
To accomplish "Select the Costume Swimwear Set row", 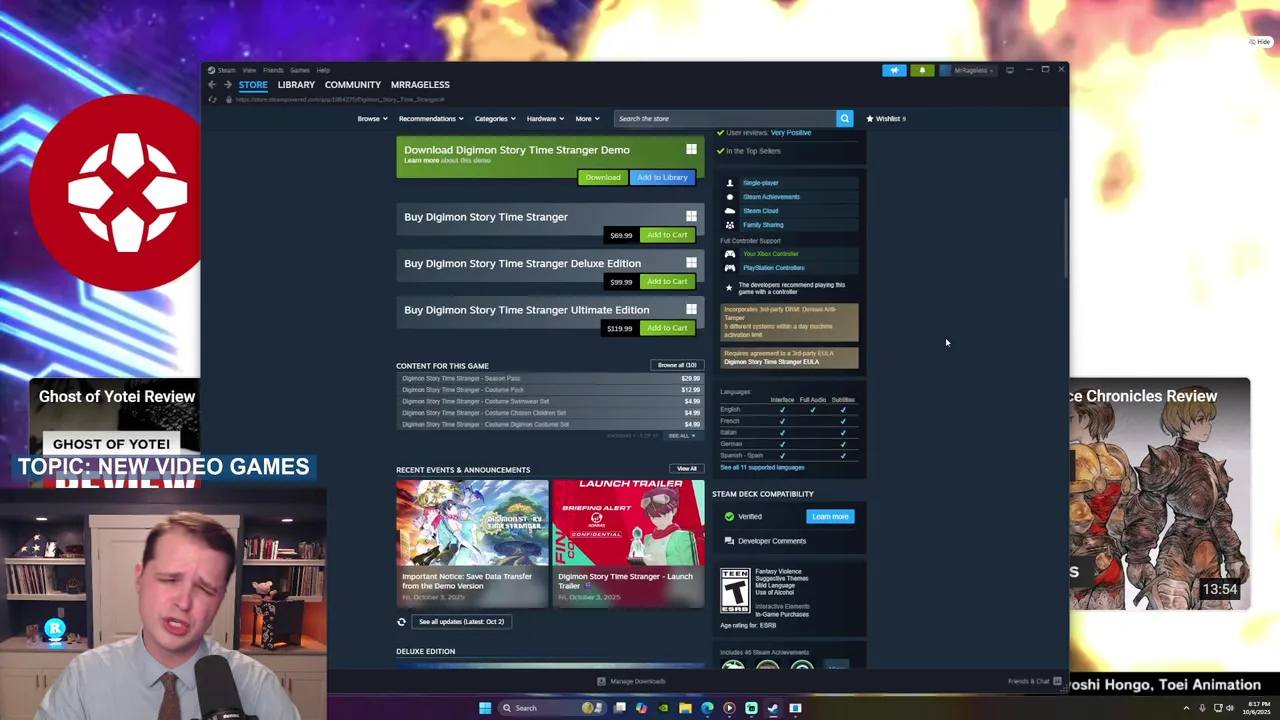I will coord(550,401).
